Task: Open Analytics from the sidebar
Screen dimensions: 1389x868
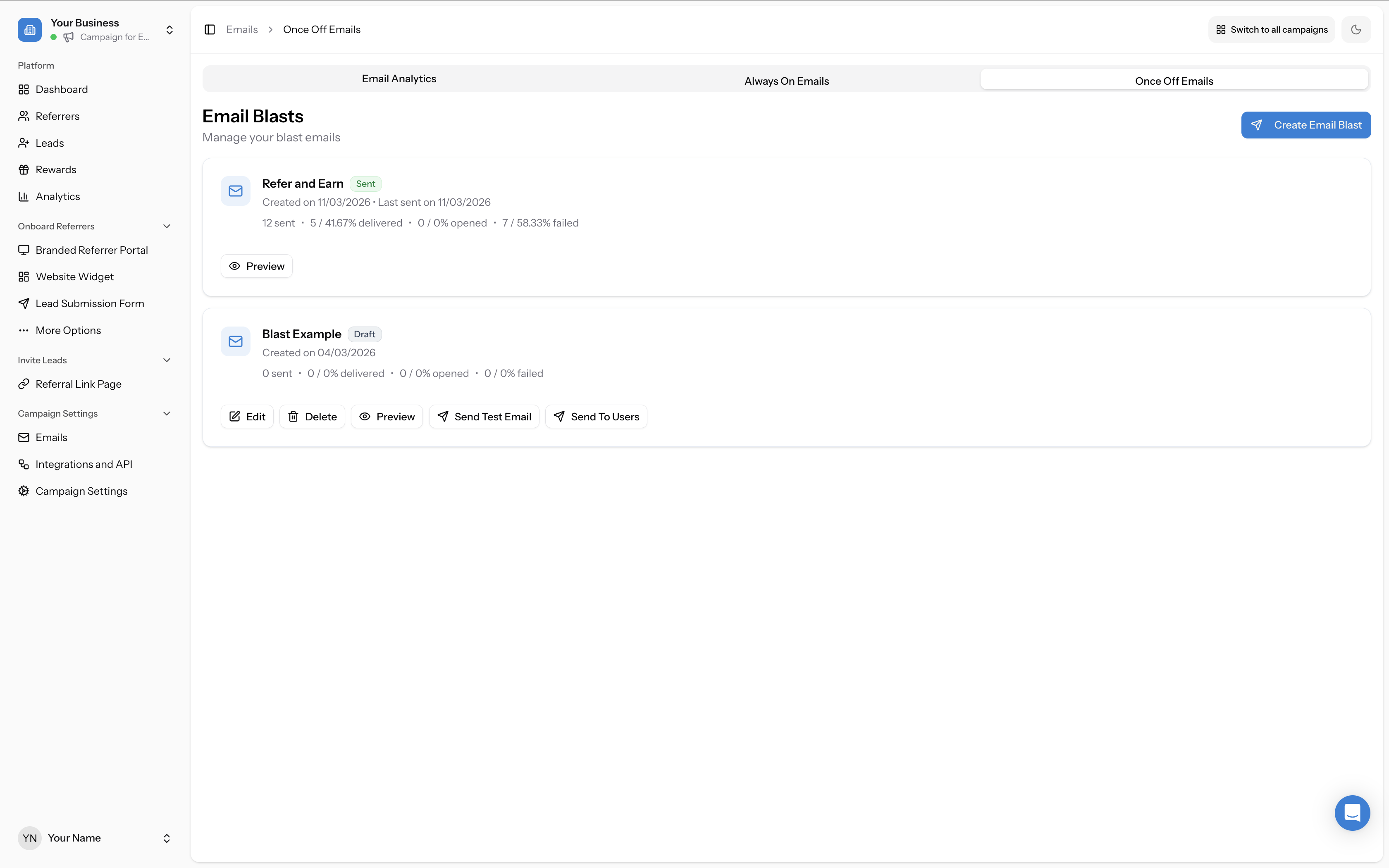Action: (x=57, y=196)
